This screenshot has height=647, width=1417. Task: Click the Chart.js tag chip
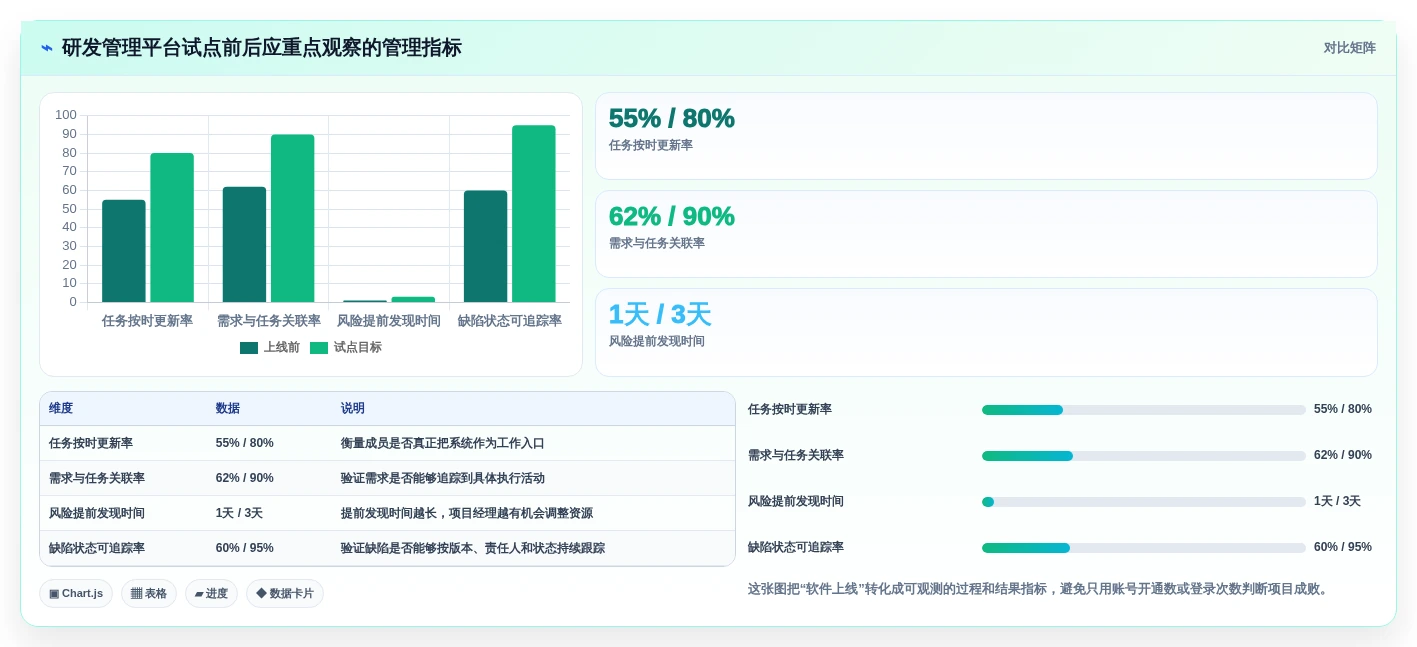click(x=76, y=593)
